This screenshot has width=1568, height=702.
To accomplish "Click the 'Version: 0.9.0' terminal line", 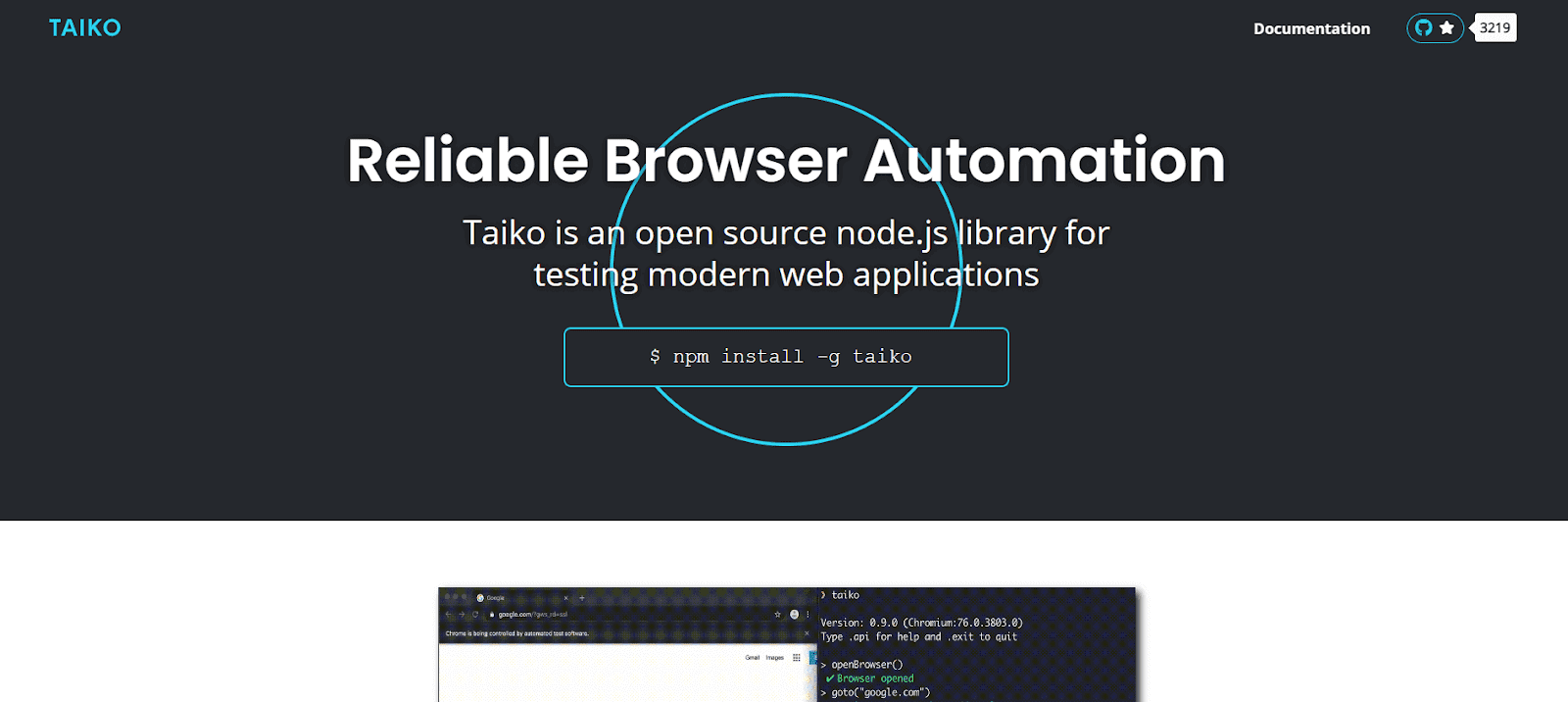I will [x=921, y=623].
